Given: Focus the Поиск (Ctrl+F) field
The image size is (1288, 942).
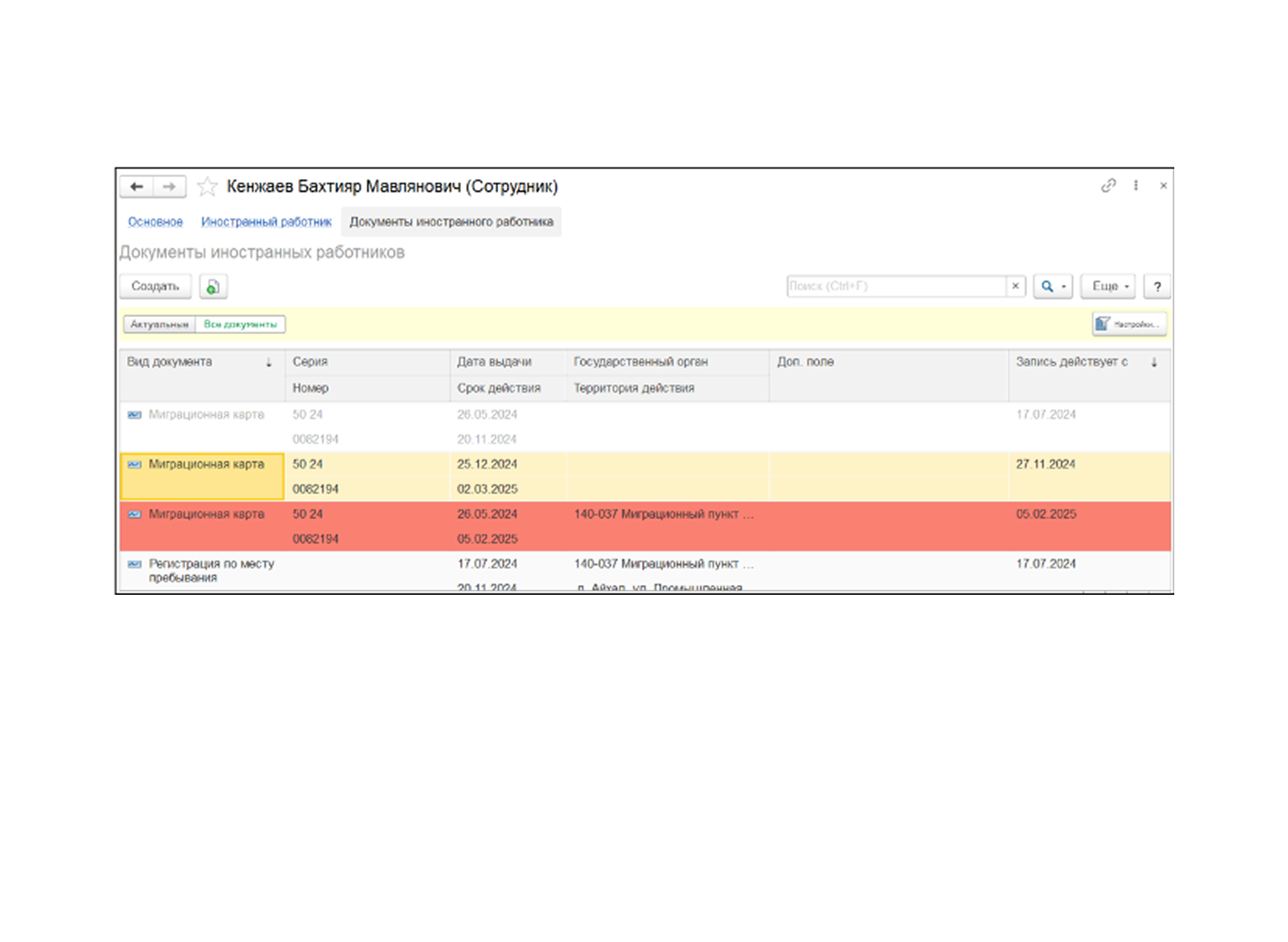Looking at the screenshot, I should (896, 286).
